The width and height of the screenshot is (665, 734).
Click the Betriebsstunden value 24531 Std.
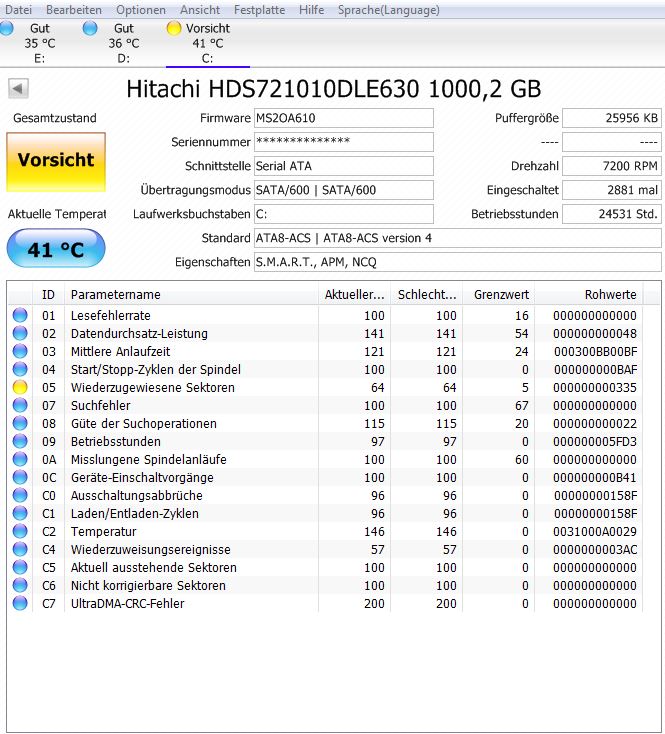[612, 214]
